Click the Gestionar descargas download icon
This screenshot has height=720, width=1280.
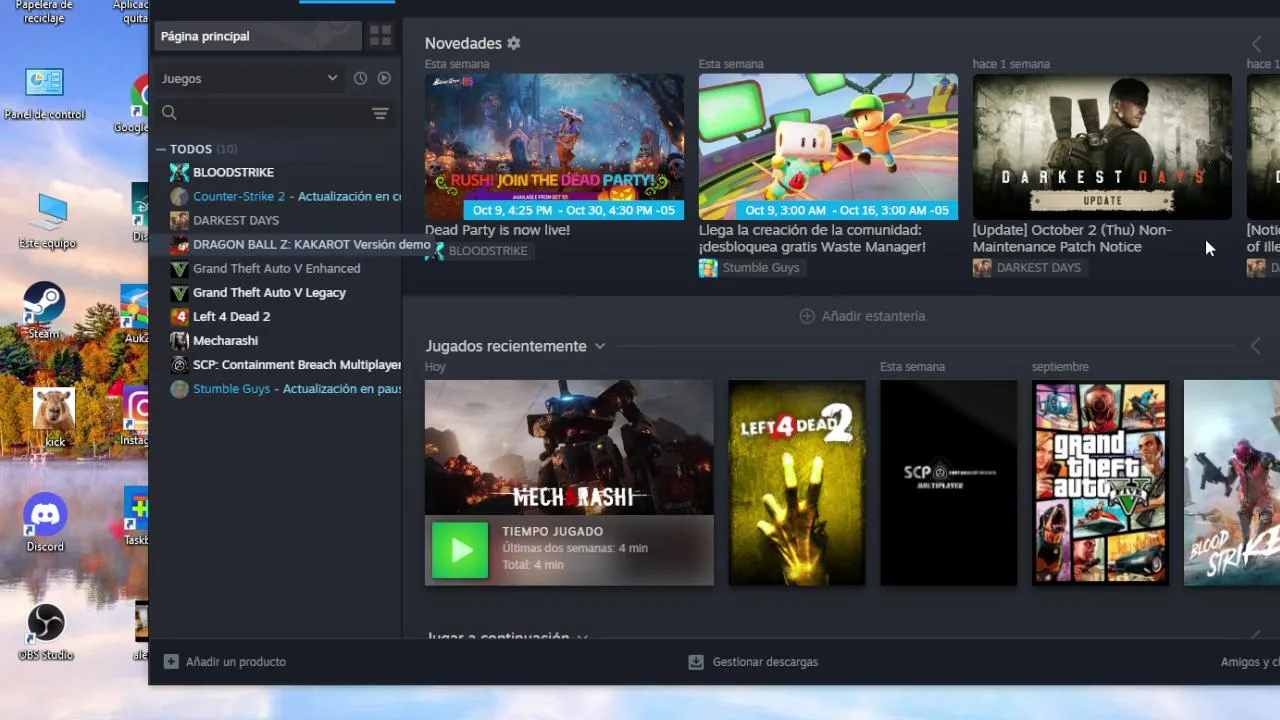696,661
